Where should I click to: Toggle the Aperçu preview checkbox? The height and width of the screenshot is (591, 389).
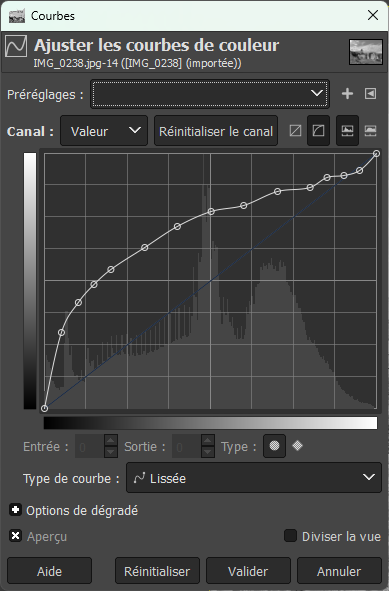click(15, 536)
